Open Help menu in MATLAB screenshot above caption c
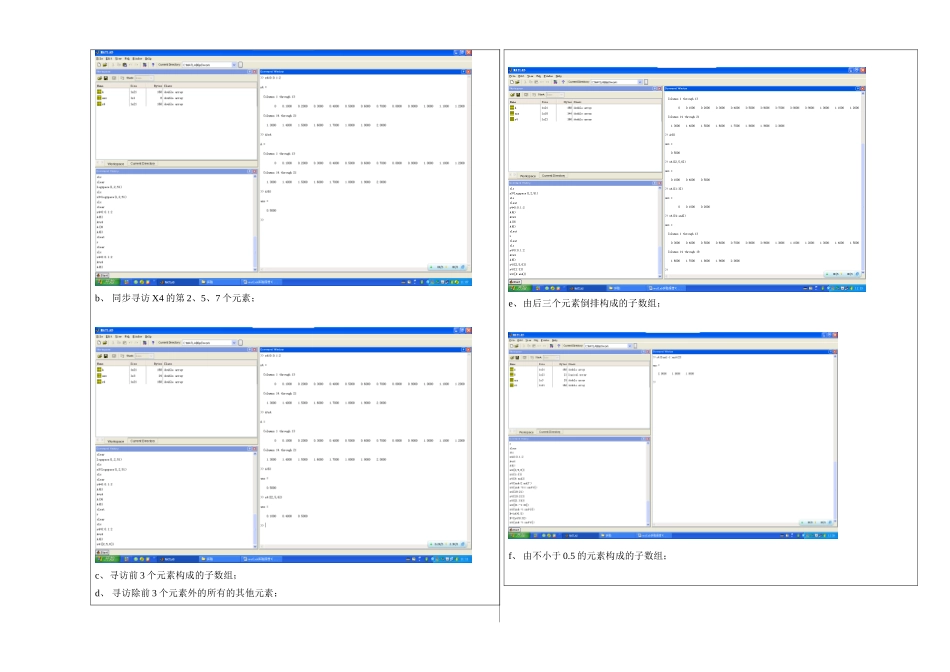The width and height of the screenshot is (950, 672). tap(148, 336)
